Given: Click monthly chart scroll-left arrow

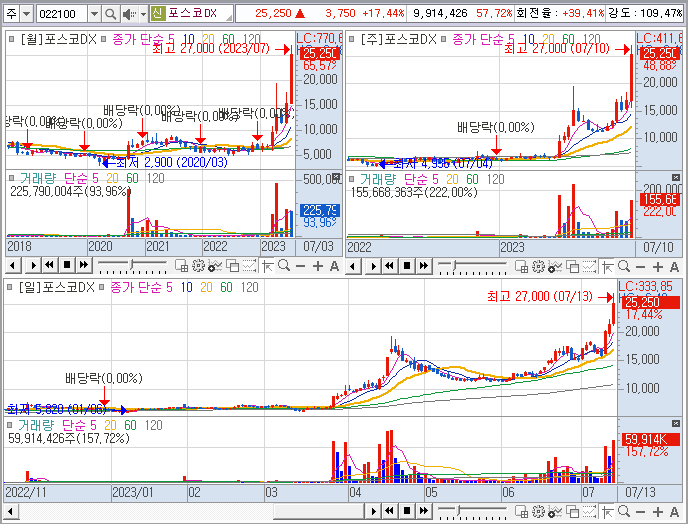Looking at the screenshot, I should coord(13,265).
